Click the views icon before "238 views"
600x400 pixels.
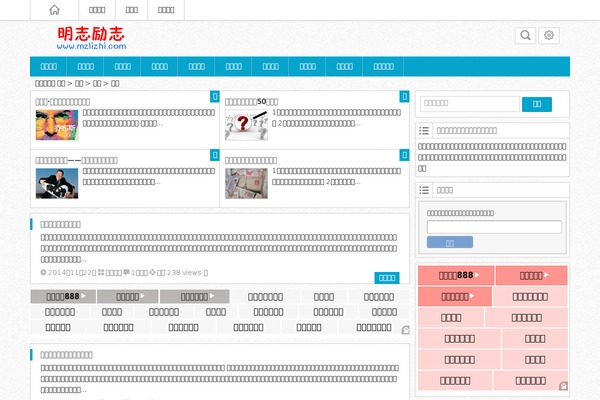coord(152,272)
